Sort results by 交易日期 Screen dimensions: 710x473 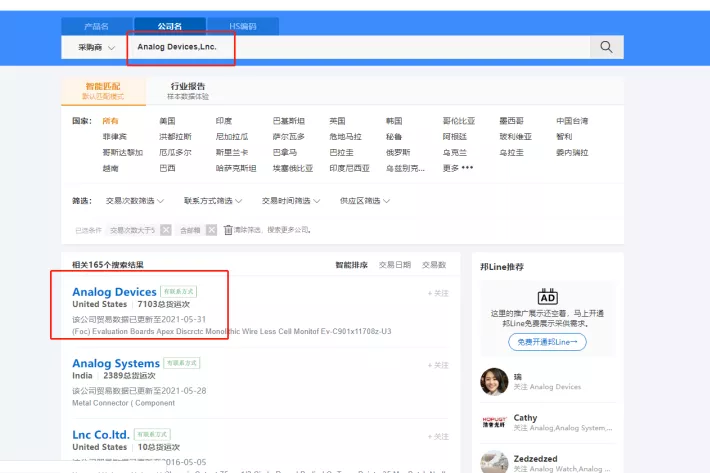coord(395,265)
